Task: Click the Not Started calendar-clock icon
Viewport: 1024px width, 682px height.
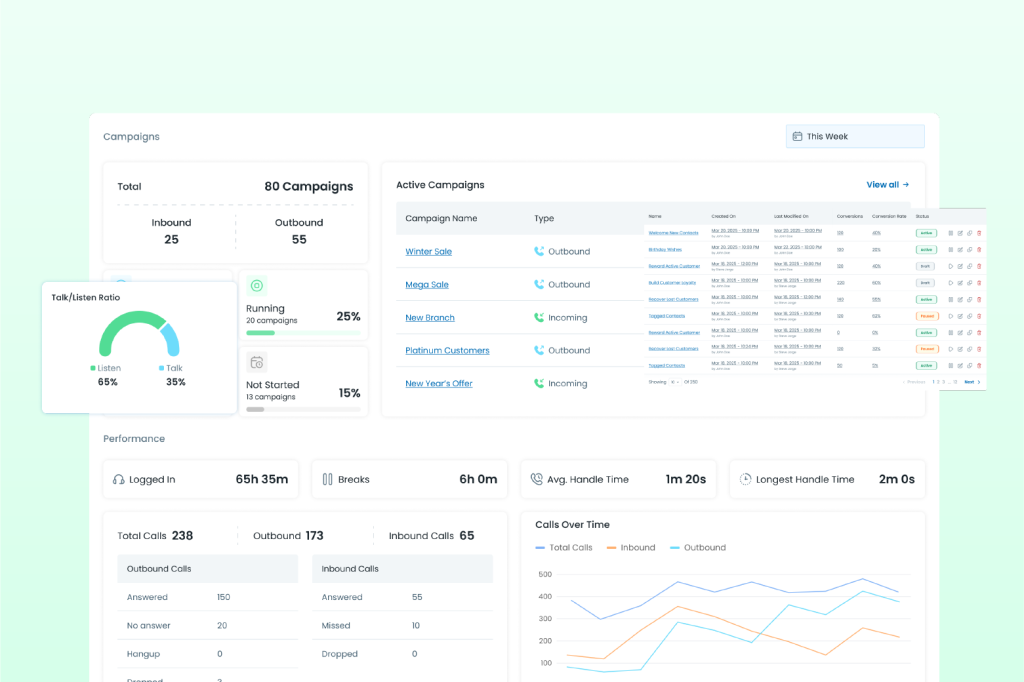Action: (x=257, y=362)
